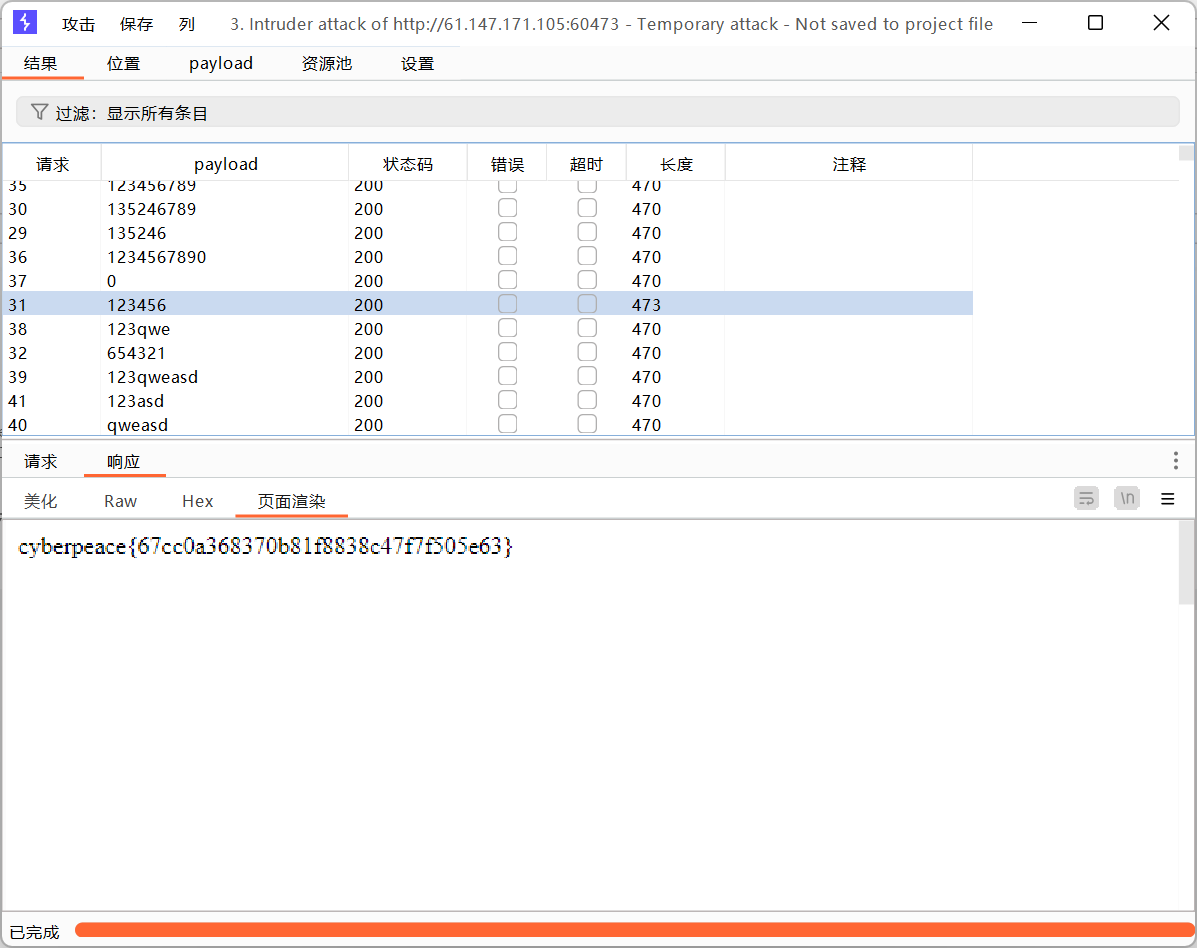The image size is (1197, 948).
Task: Click the completed attack progress bar
Action: click(x=630, y=930)
